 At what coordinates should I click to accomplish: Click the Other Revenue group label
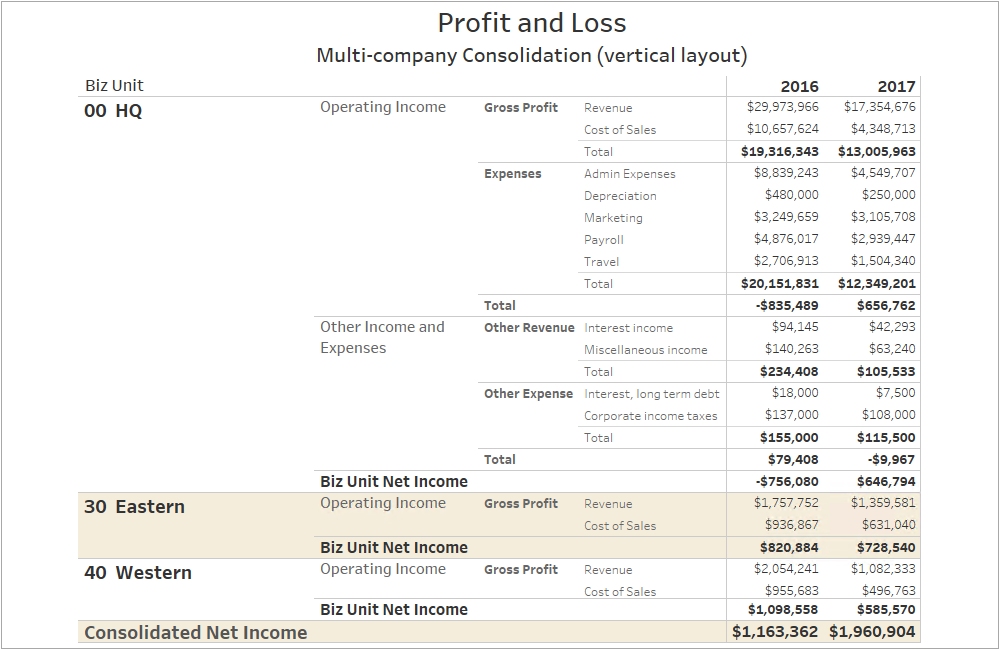pyautogui.click(x=529, y=327)
